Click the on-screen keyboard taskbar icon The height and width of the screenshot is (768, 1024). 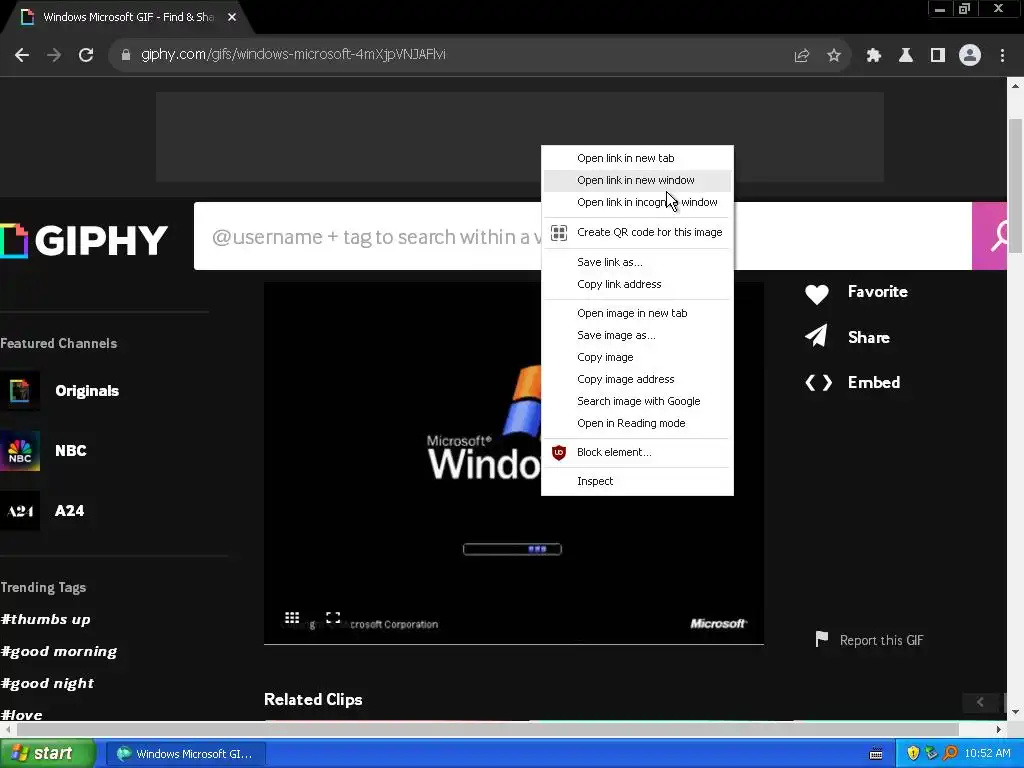(876, 754)
